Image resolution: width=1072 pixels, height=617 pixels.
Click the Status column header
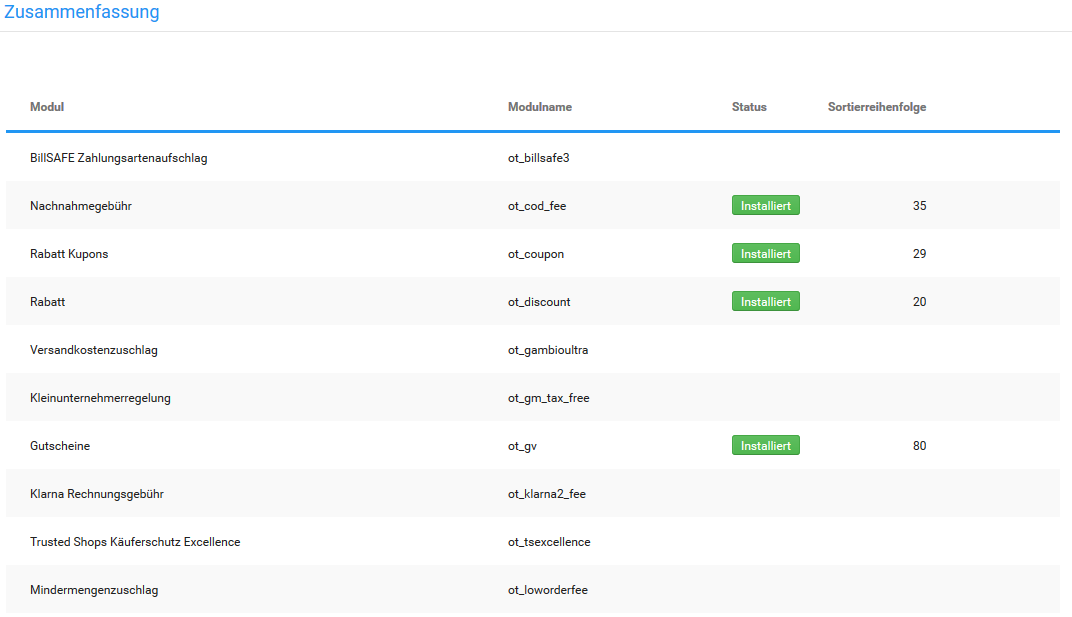[749, 107]
